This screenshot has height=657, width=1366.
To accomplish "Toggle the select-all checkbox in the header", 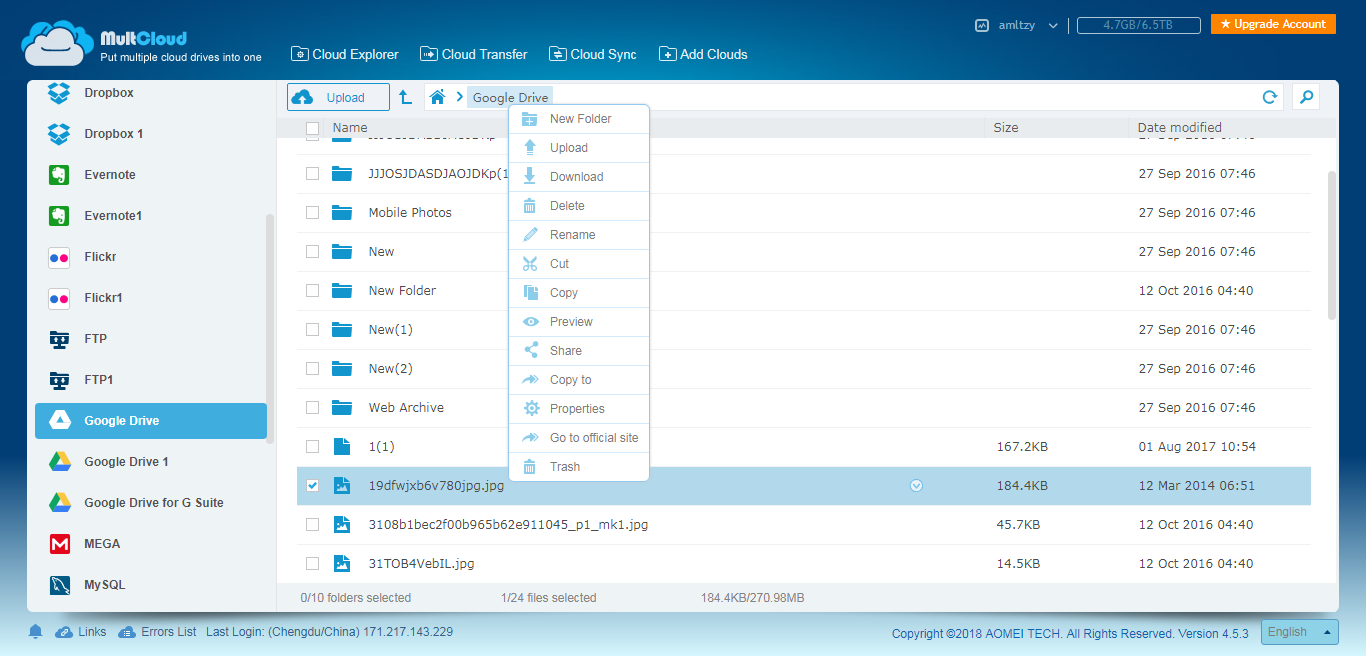I will point(313,128).
